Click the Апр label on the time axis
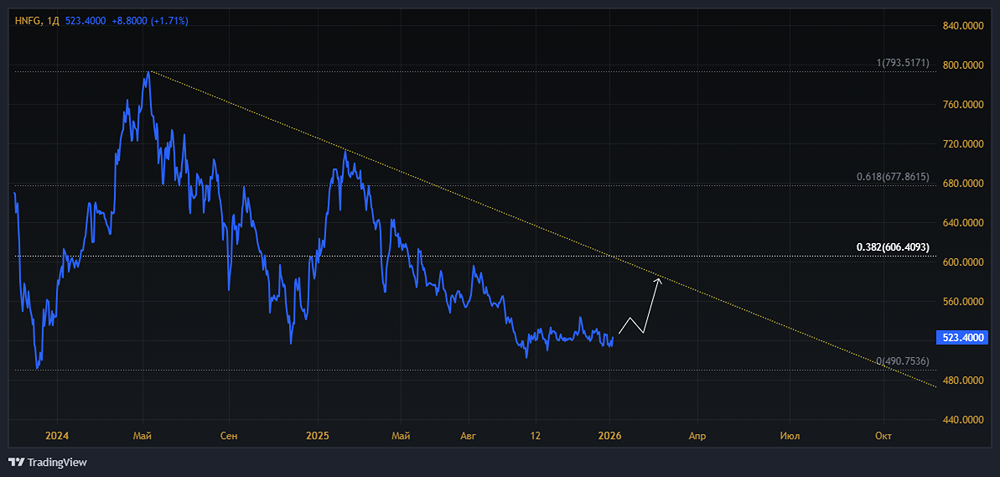Screen dimensions: 1000x477 coord(697,436)
